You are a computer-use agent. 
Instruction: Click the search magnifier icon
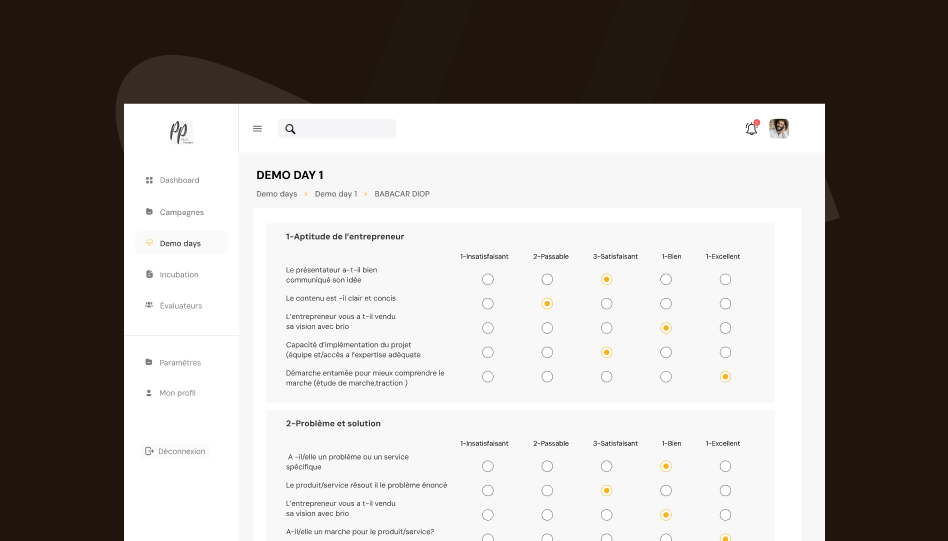click(x=290, y=129)
